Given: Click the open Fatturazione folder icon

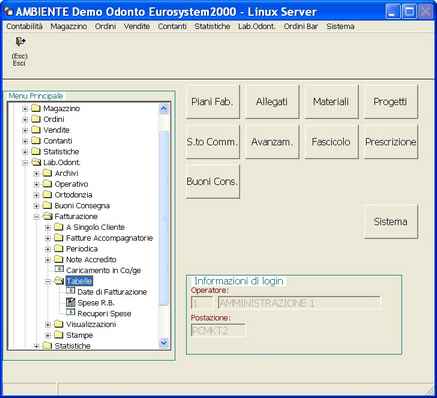Looking at the screenshot, I should 48,216.
